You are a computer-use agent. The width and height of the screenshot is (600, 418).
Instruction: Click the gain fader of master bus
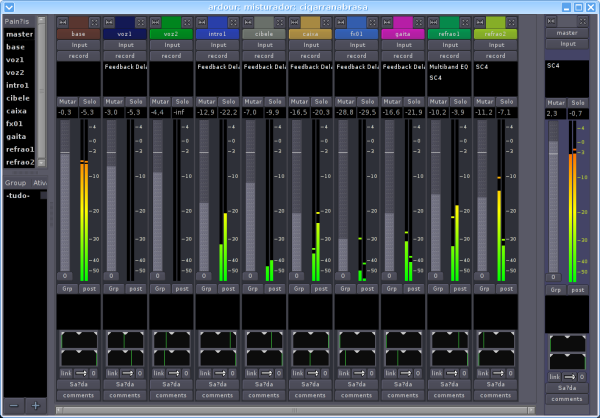[x=553, y=197]
